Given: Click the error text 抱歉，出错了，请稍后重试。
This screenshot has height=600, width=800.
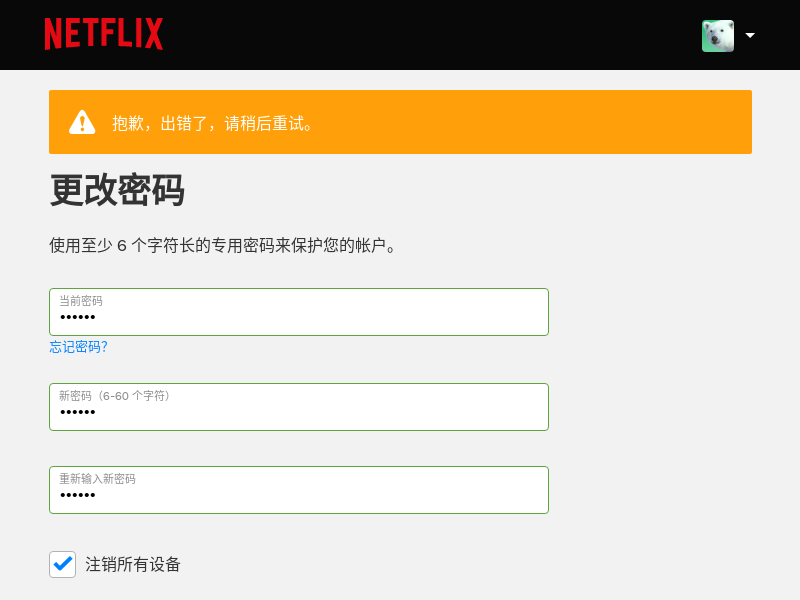Looking at the screenshot, I should coord(212,123).
